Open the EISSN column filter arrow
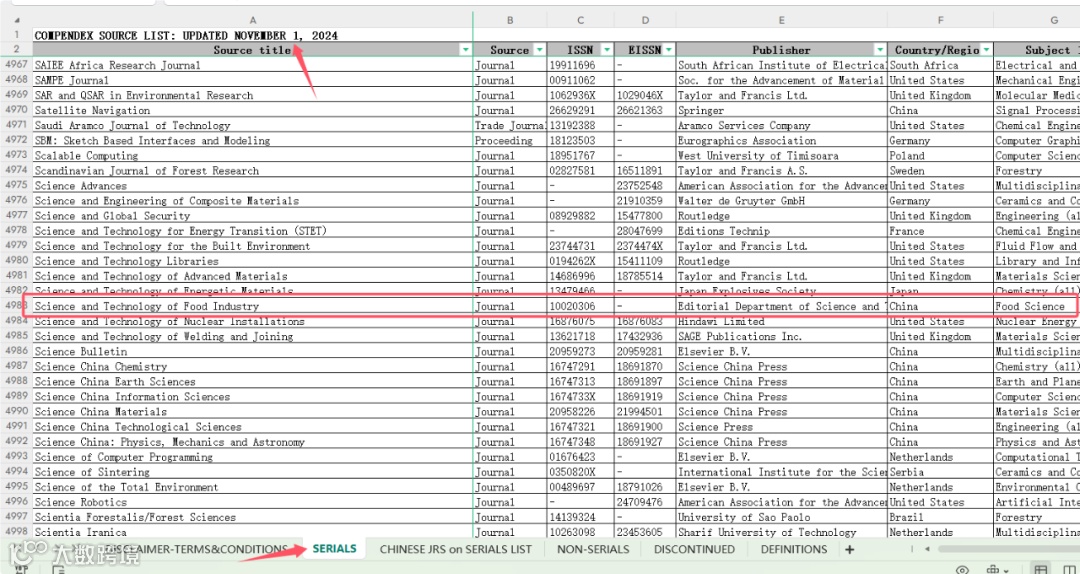The image size is (1080, 574). 669,50
